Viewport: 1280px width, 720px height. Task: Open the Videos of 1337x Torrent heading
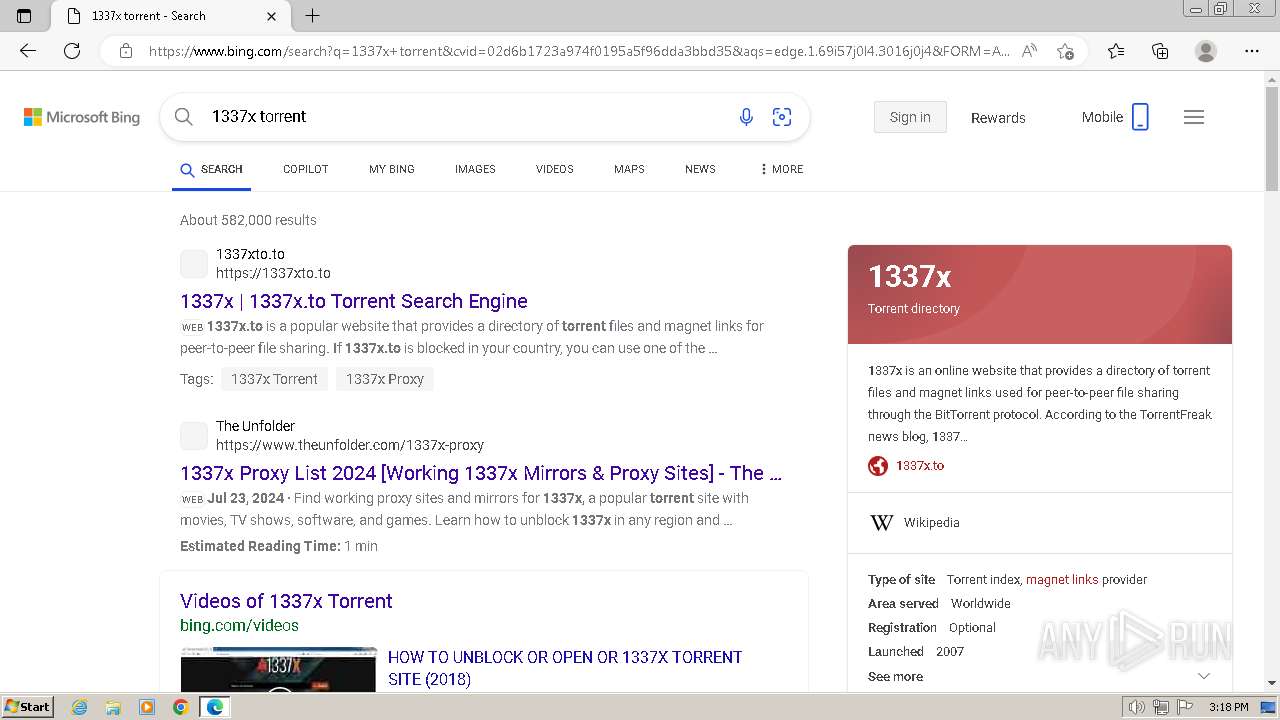(x=286, y=601)
